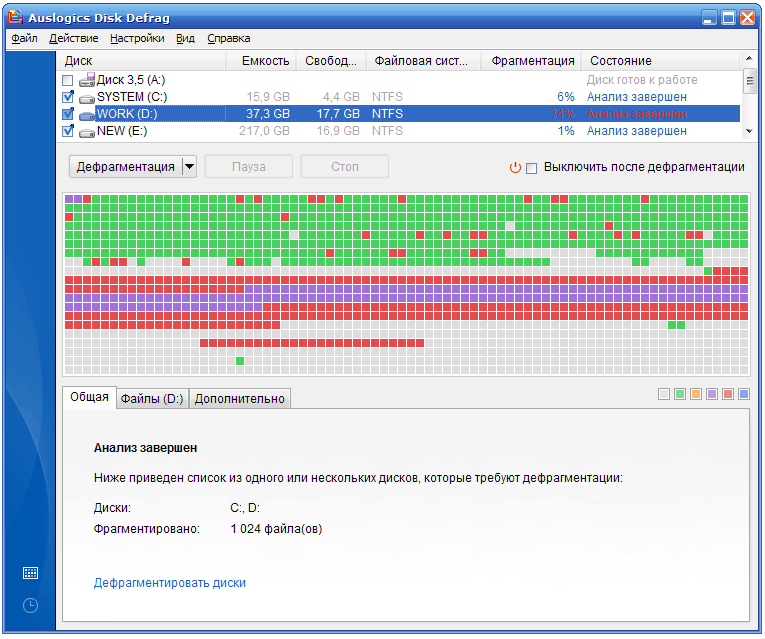Click the red legend color swatch

pos(728,394)
